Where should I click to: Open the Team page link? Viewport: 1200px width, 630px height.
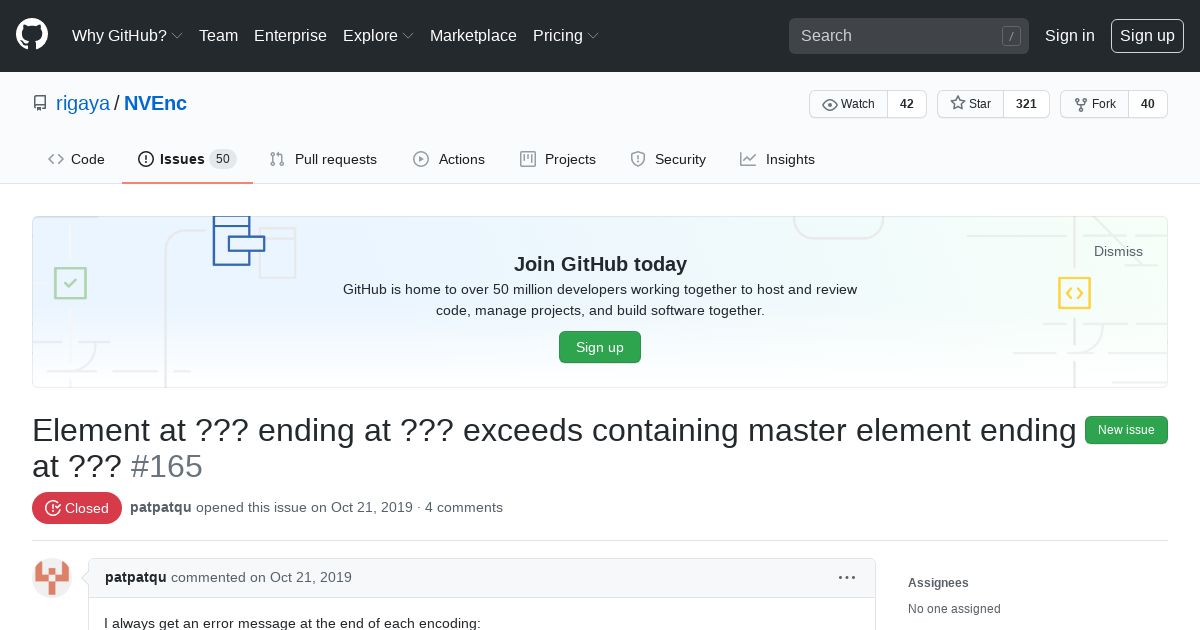tap(218, 35)
